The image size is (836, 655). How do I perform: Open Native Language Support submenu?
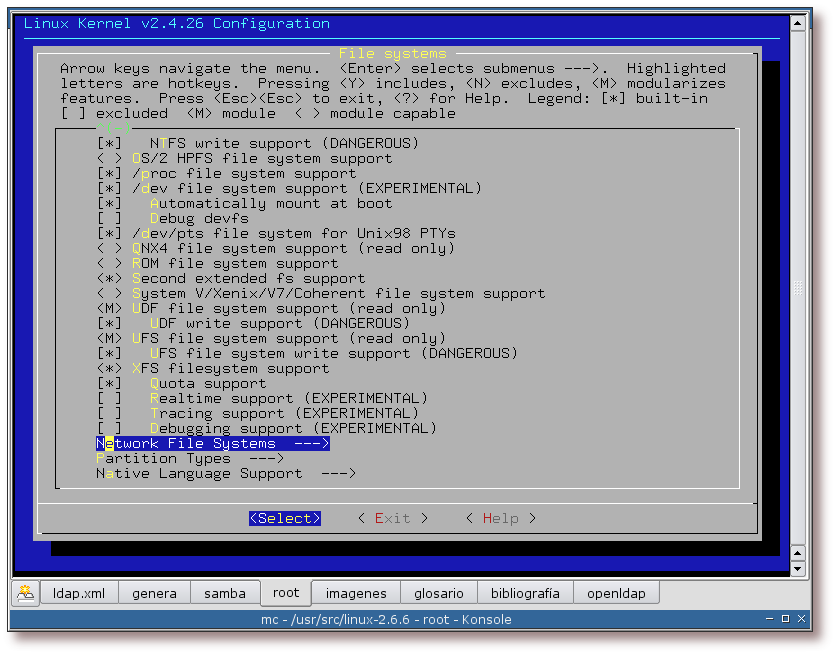[226, 473]
